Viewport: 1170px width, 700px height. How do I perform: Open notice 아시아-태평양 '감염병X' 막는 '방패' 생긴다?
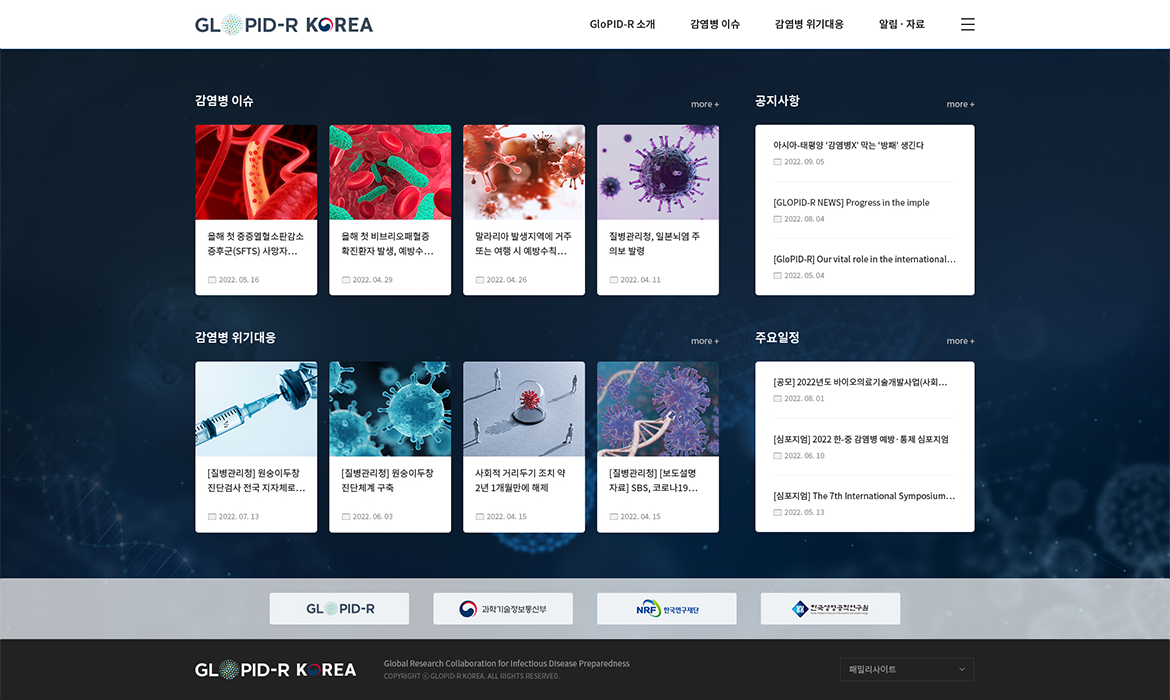pyautogui.click(x=848, y=146)
